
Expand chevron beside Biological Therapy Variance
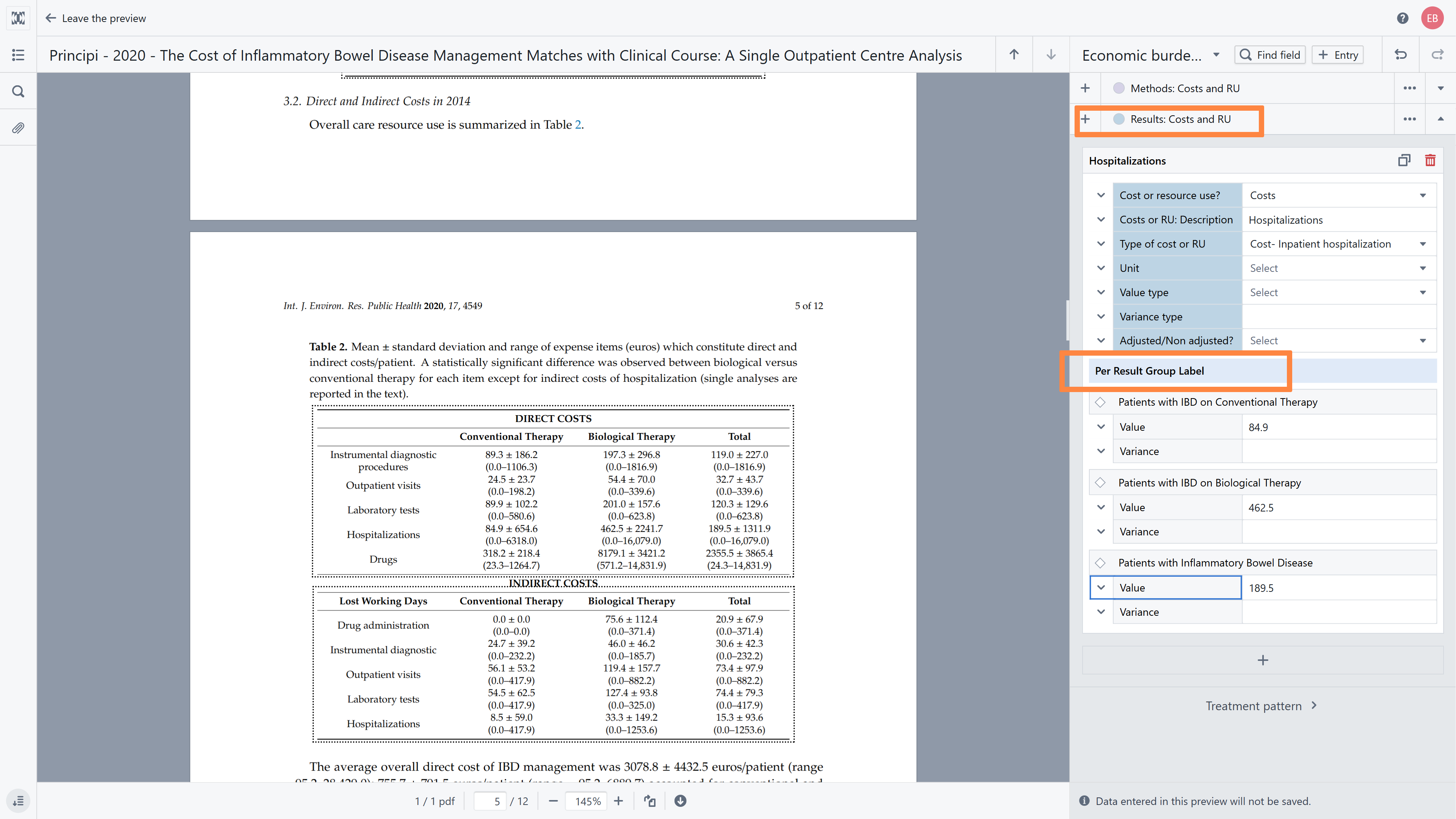(1101, 532)
